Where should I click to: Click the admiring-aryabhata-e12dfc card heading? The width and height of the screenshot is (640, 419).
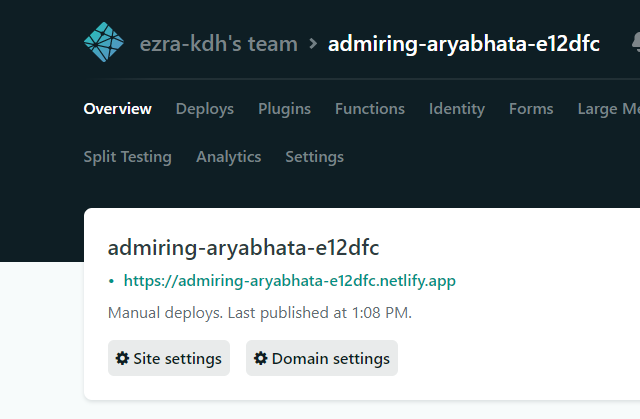click(244, 248)
